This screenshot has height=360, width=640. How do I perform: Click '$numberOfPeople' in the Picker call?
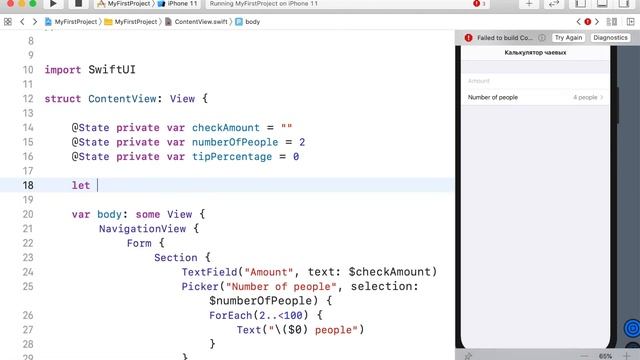(x=260, y=301)
